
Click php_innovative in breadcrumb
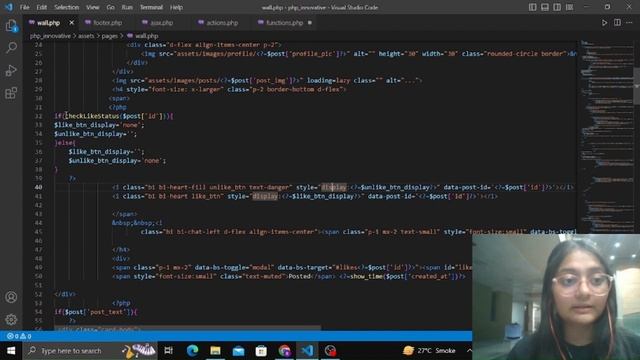coord(50,36)
